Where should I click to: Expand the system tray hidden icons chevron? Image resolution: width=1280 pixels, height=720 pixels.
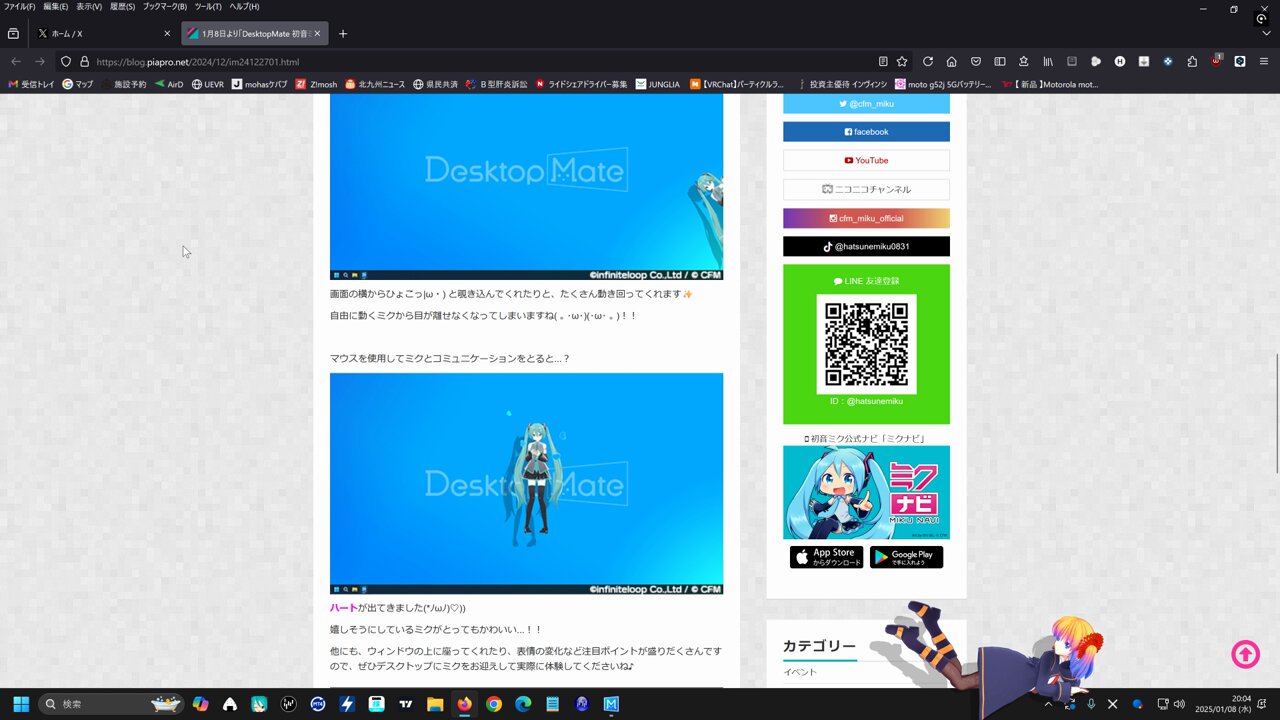[1048, 704]
